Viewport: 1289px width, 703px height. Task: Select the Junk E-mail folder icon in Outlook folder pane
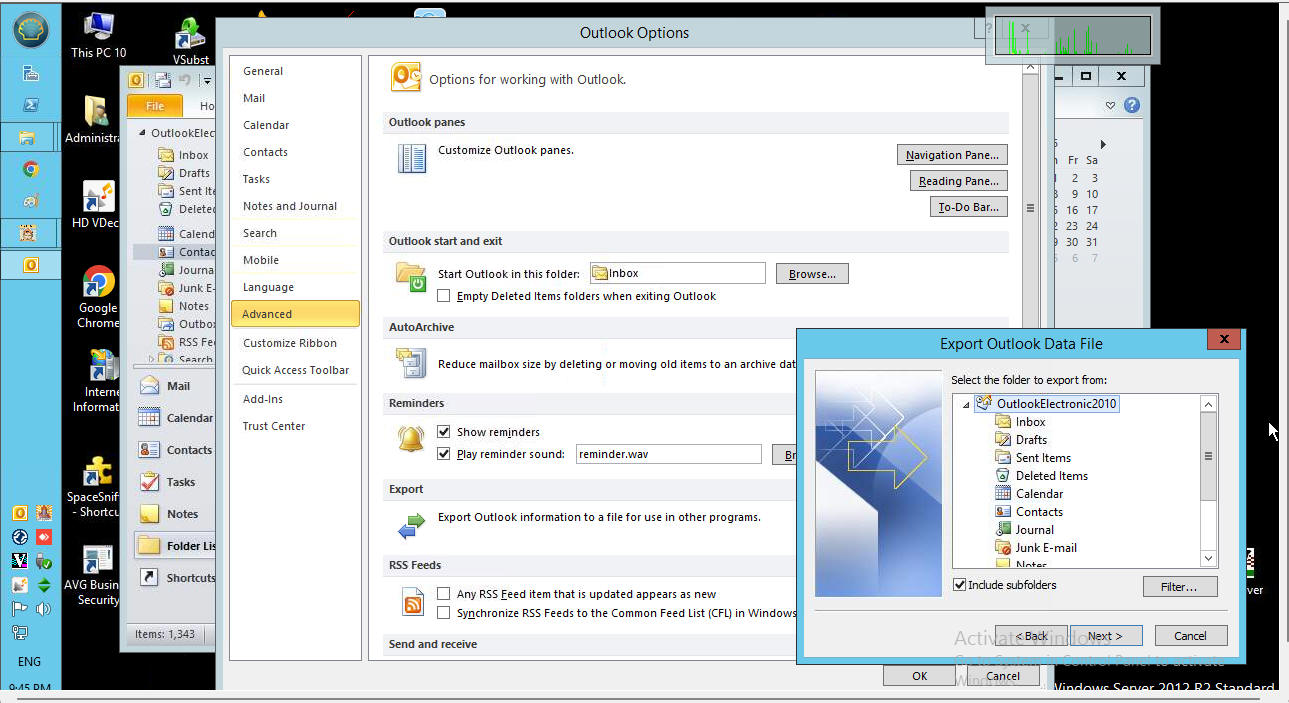(x=166, y=288)
